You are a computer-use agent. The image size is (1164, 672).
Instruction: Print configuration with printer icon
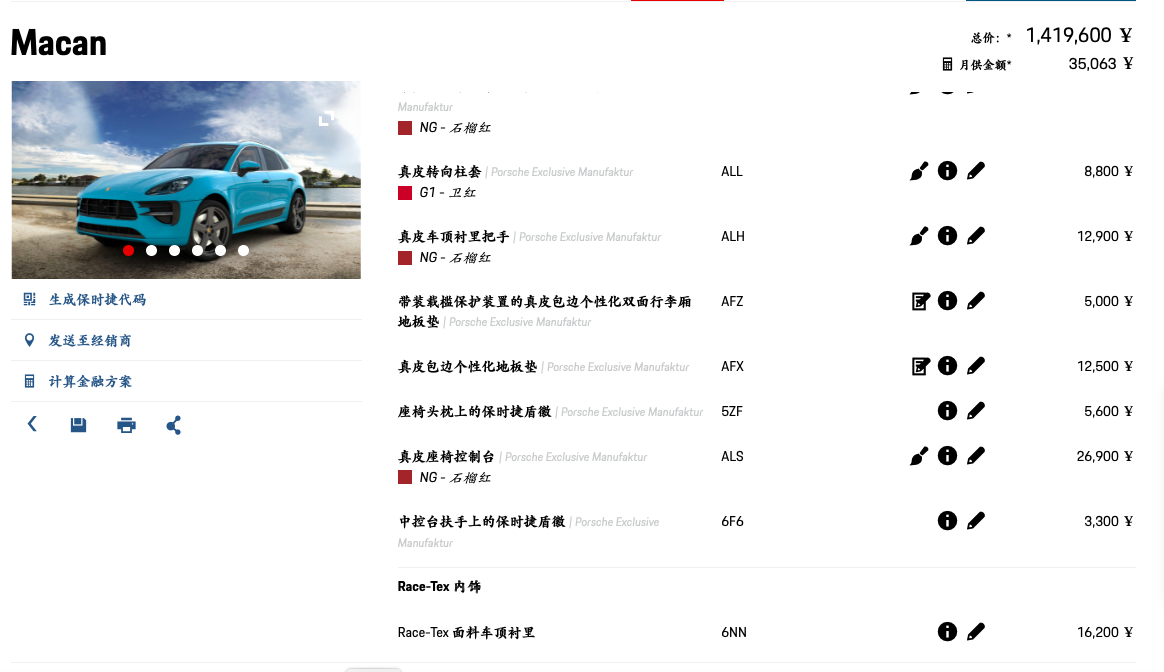pos(126,425)
